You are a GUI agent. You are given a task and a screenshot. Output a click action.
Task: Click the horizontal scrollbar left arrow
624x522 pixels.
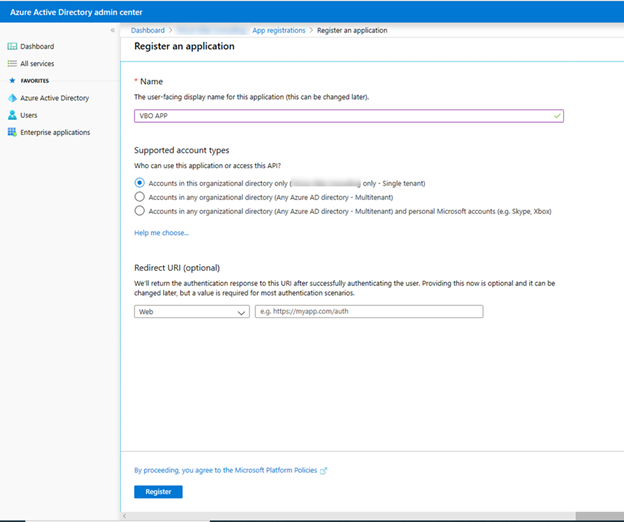(125, 516)
